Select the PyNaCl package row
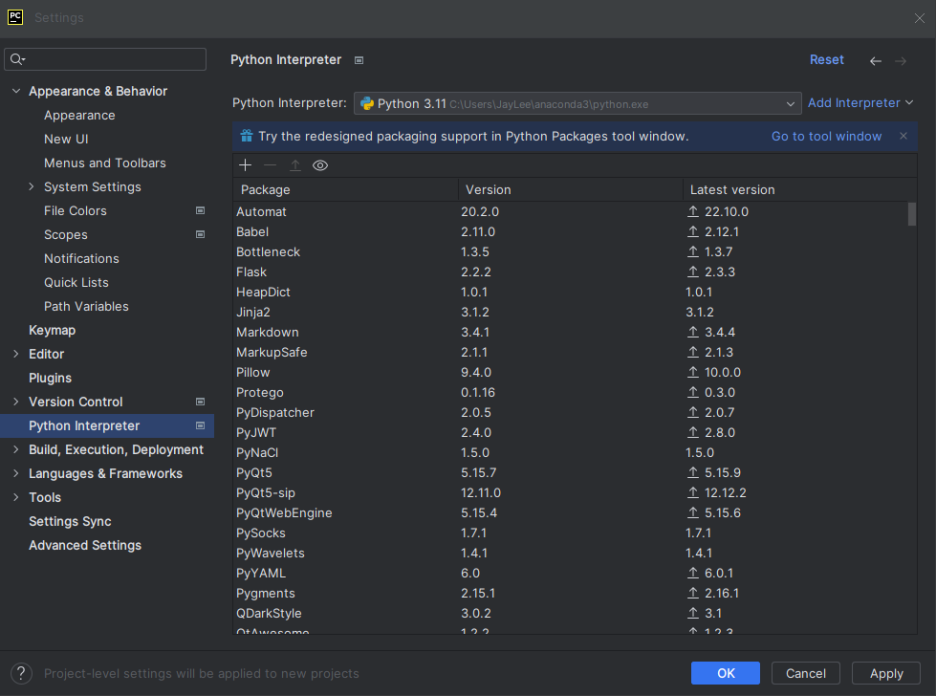The image size is (936, 696). tap(570, 452)
